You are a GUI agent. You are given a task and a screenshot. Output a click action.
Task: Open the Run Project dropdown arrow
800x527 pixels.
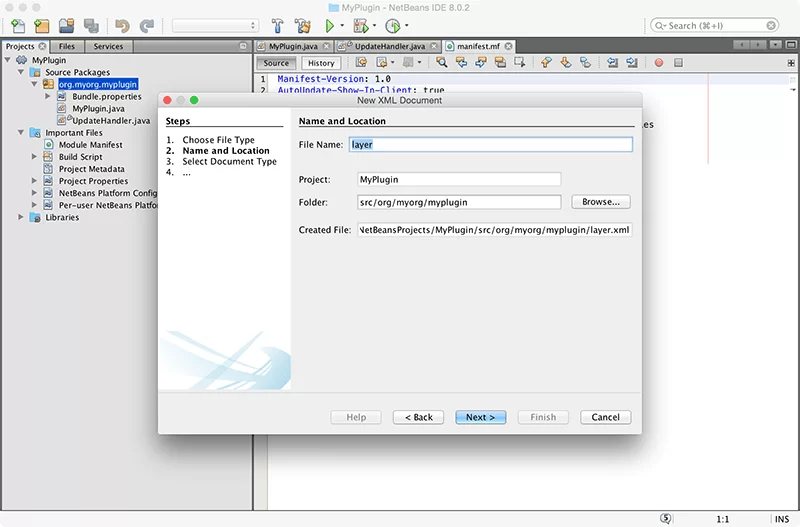point(342,26)
